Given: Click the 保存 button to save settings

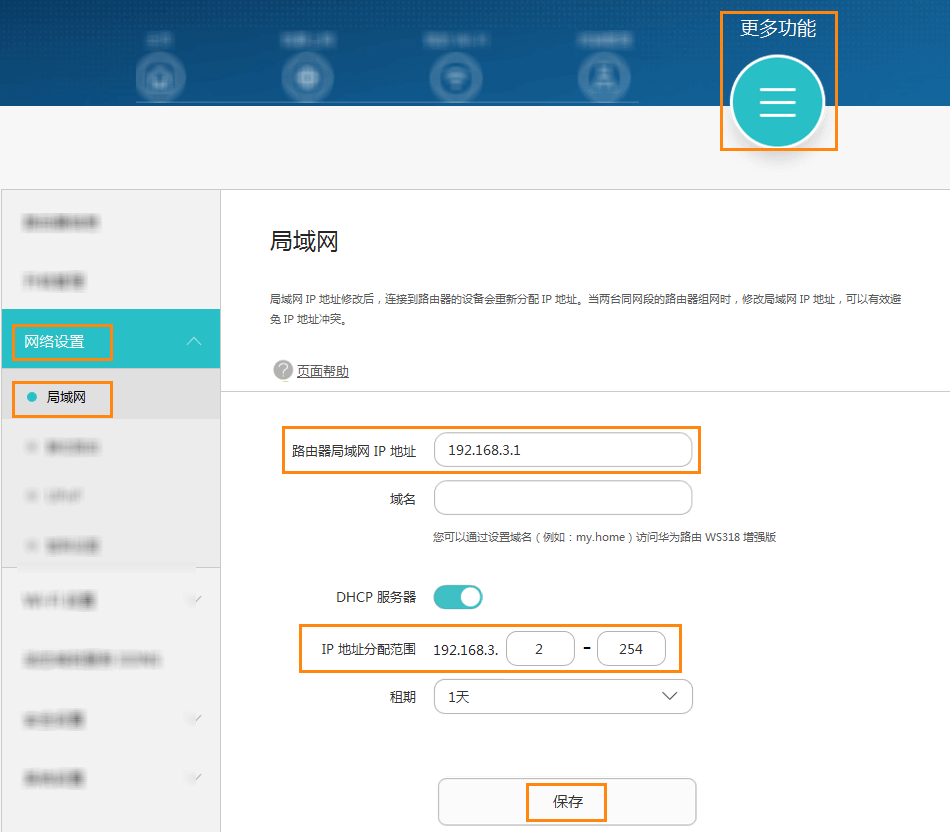Looking at the screenshot, I should (x=566, y=801).
